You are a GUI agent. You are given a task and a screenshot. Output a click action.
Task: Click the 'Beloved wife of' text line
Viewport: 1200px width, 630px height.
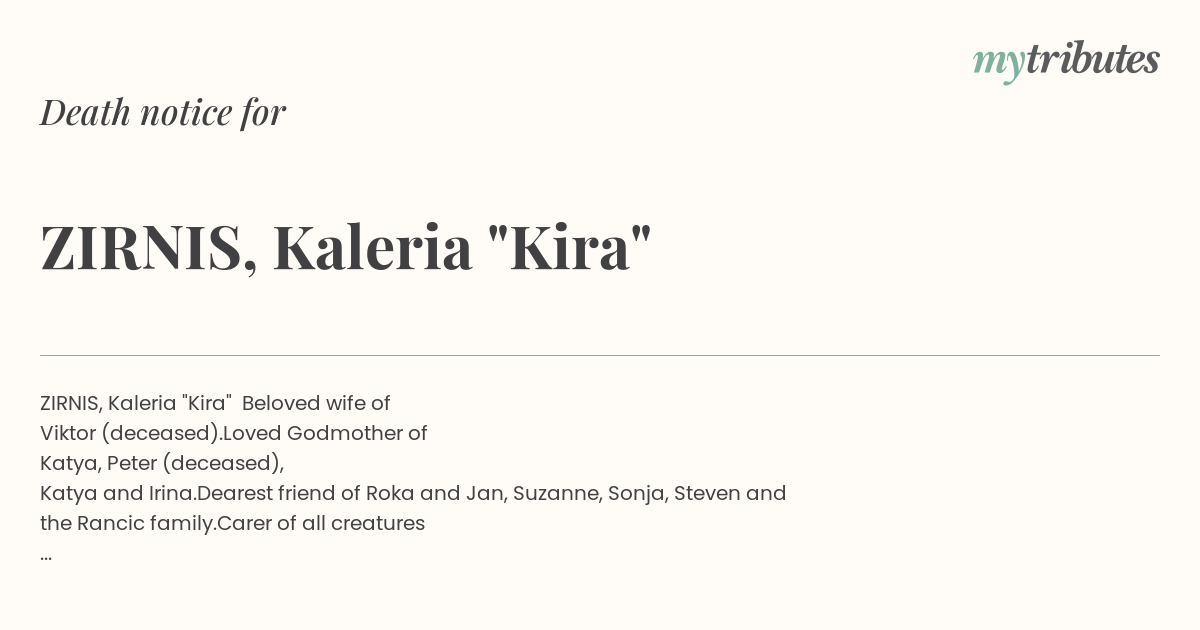pyautogui.click(x=316, y=403)
